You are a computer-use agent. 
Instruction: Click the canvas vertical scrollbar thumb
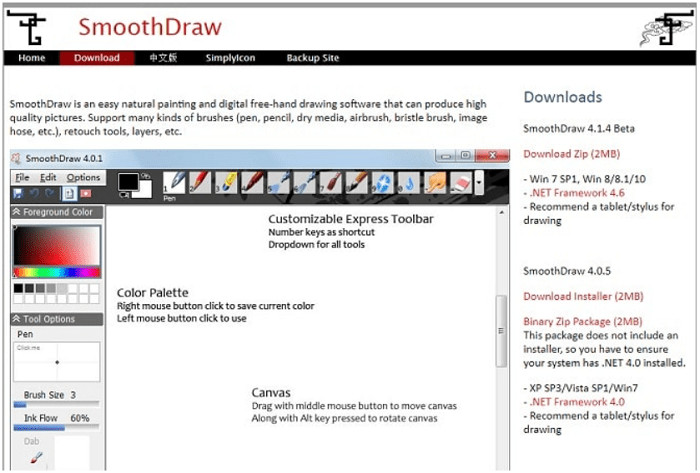point(501,331)
